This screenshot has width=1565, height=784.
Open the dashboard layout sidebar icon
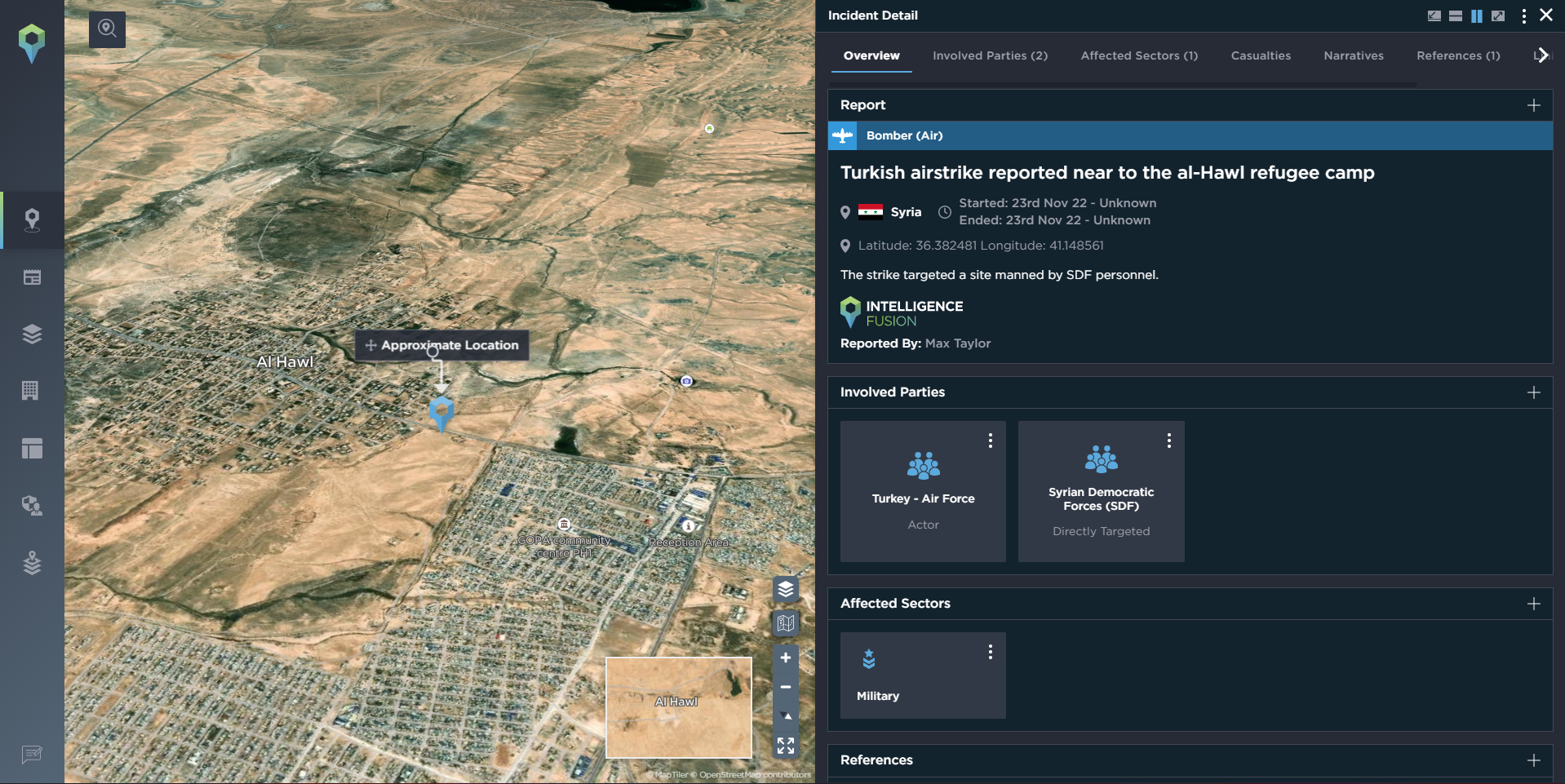click(x=32, y=448)
